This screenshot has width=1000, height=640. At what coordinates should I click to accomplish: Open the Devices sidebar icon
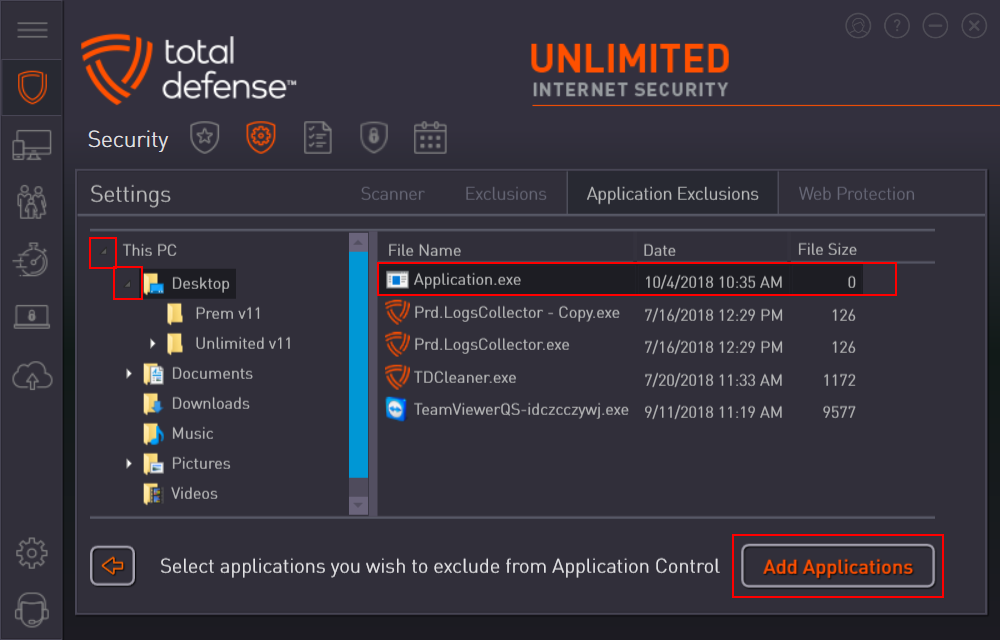(x=32, y=145)
